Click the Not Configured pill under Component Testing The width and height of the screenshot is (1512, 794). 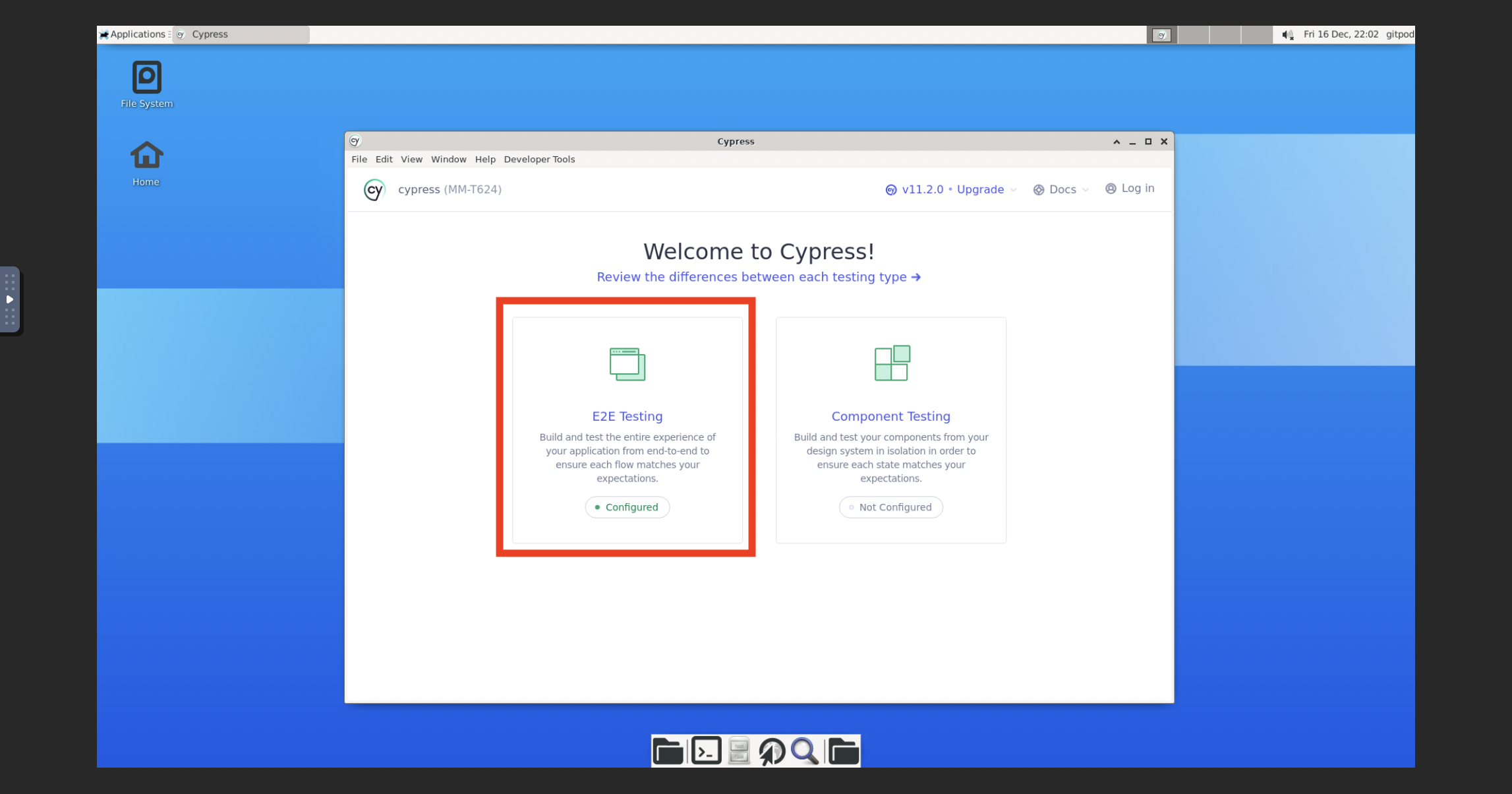pyautogui.click(x=890, y=507)
